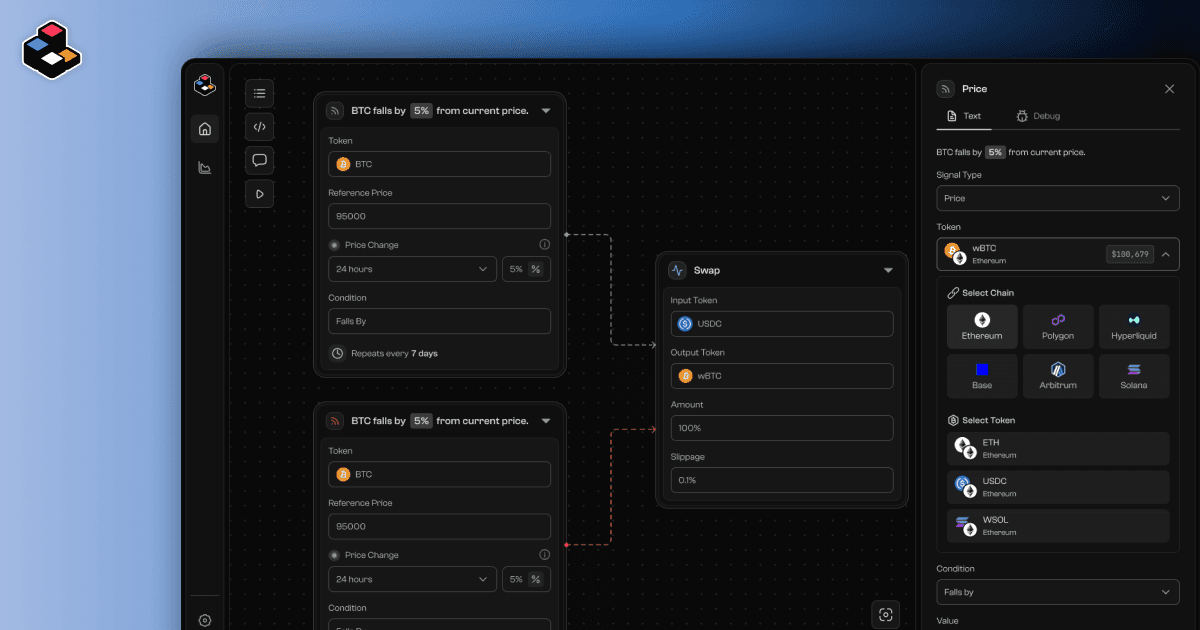Switch to the Debug tab
The width and height of the screenshot is (1200, 630).
pos(1037,116)
